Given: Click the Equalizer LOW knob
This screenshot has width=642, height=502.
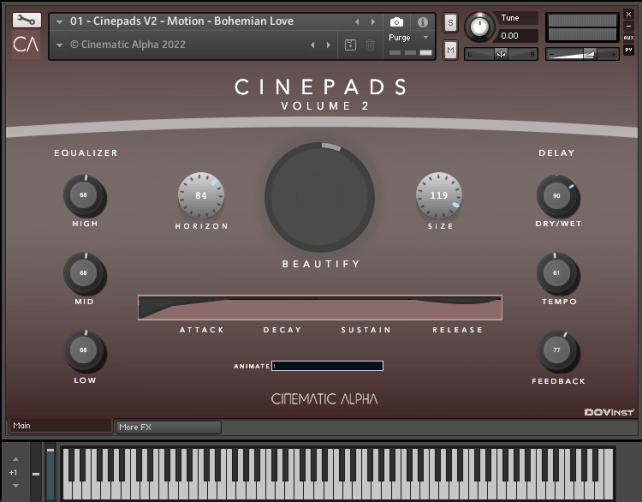Looking at the screenshot, I should pyautogui.click(x=84, y=350).
